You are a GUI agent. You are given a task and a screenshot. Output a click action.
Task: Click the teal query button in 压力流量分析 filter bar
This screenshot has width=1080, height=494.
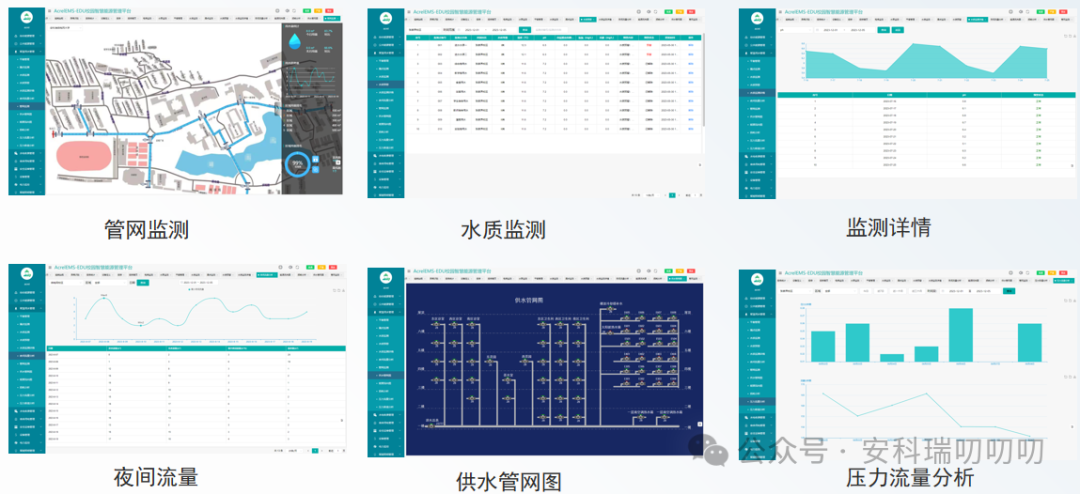coord(1009,291)
